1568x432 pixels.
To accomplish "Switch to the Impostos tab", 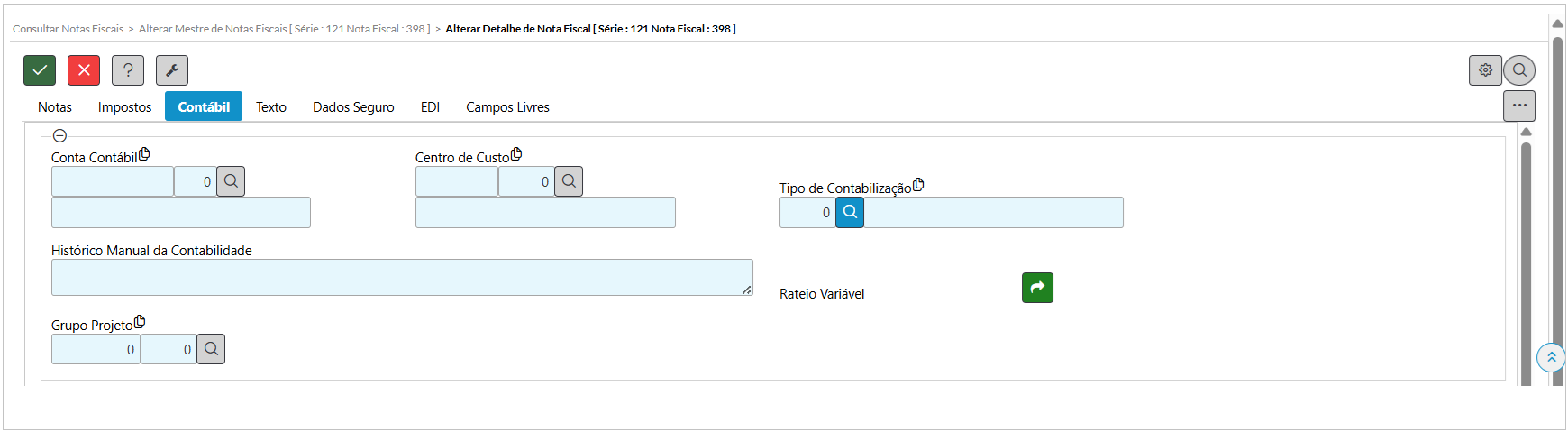I will coord(124,107).
